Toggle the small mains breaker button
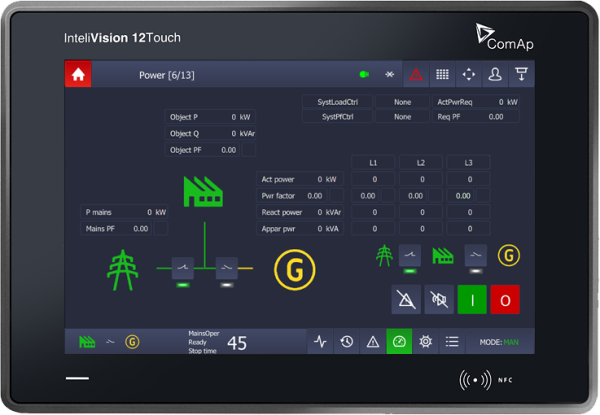 (410, 255)
